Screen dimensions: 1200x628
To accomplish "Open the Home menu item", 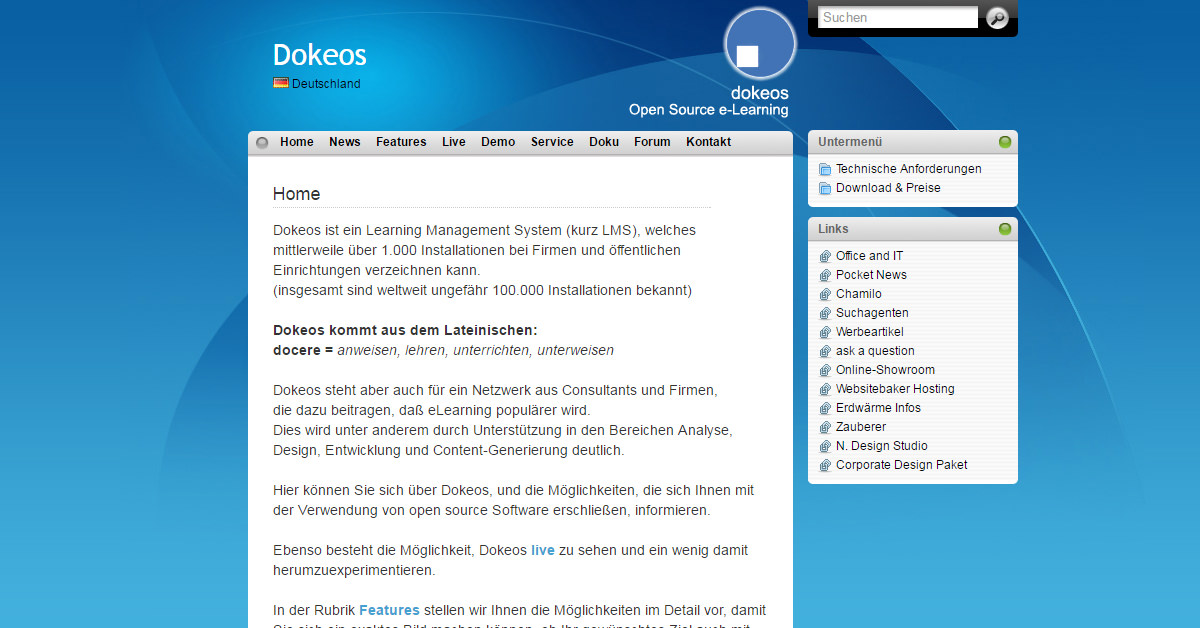I will (297, 142).
